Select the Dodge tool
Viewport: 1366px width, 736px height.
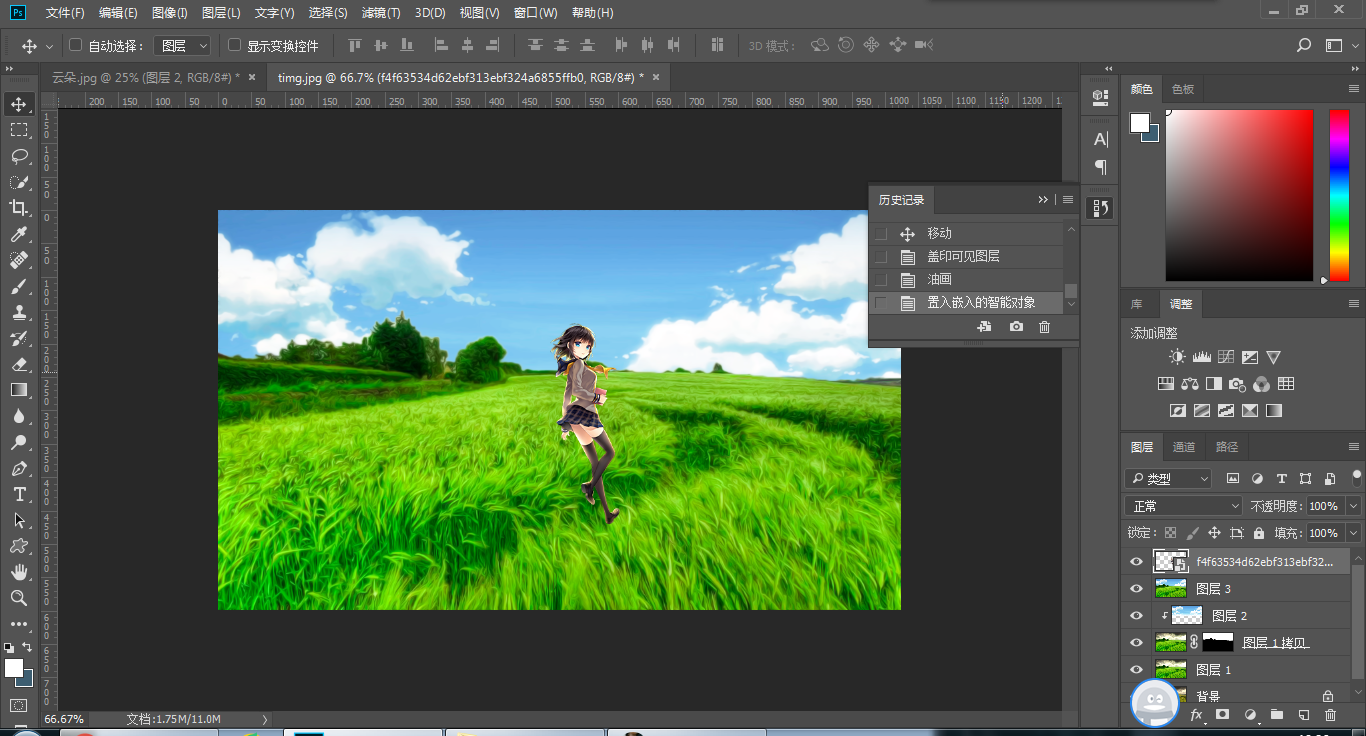(x=19, y=442)
